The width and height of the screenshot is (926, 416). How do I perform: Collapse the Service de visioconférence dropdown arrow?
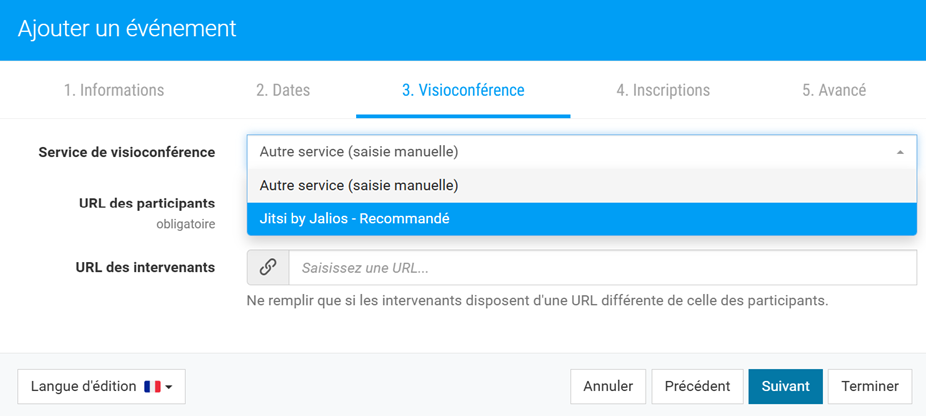900,152
